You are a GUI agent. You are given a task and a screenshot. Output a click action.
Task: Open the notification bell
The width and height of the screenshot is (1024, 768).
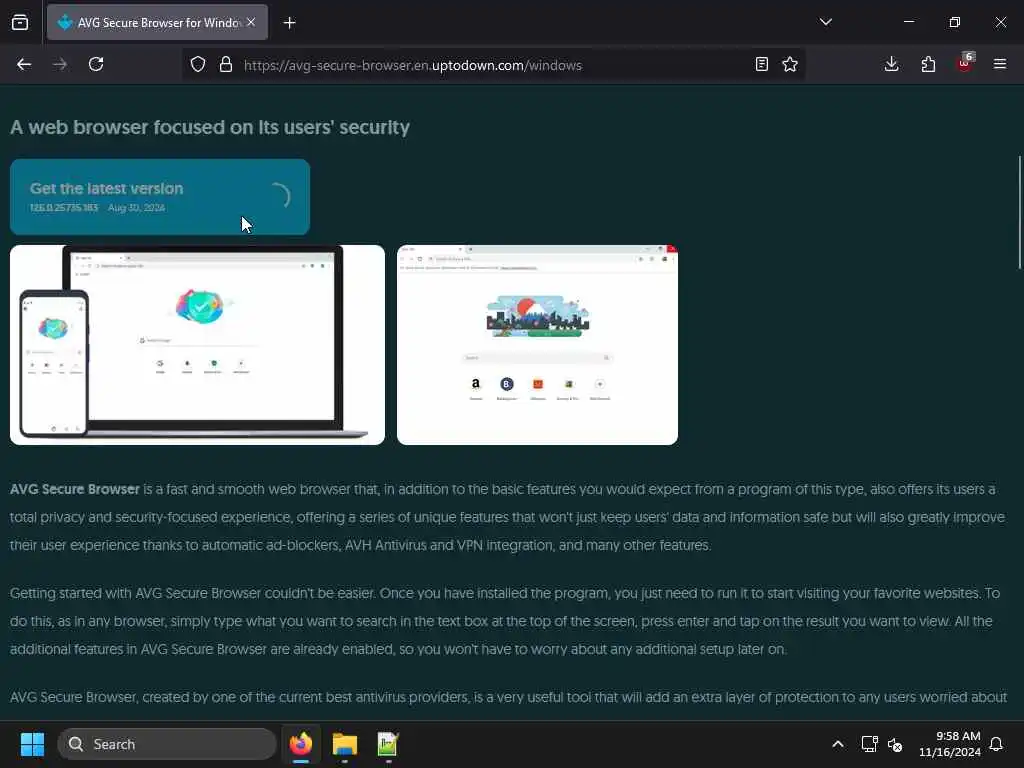pyautogui.click(x=996, y=744)
